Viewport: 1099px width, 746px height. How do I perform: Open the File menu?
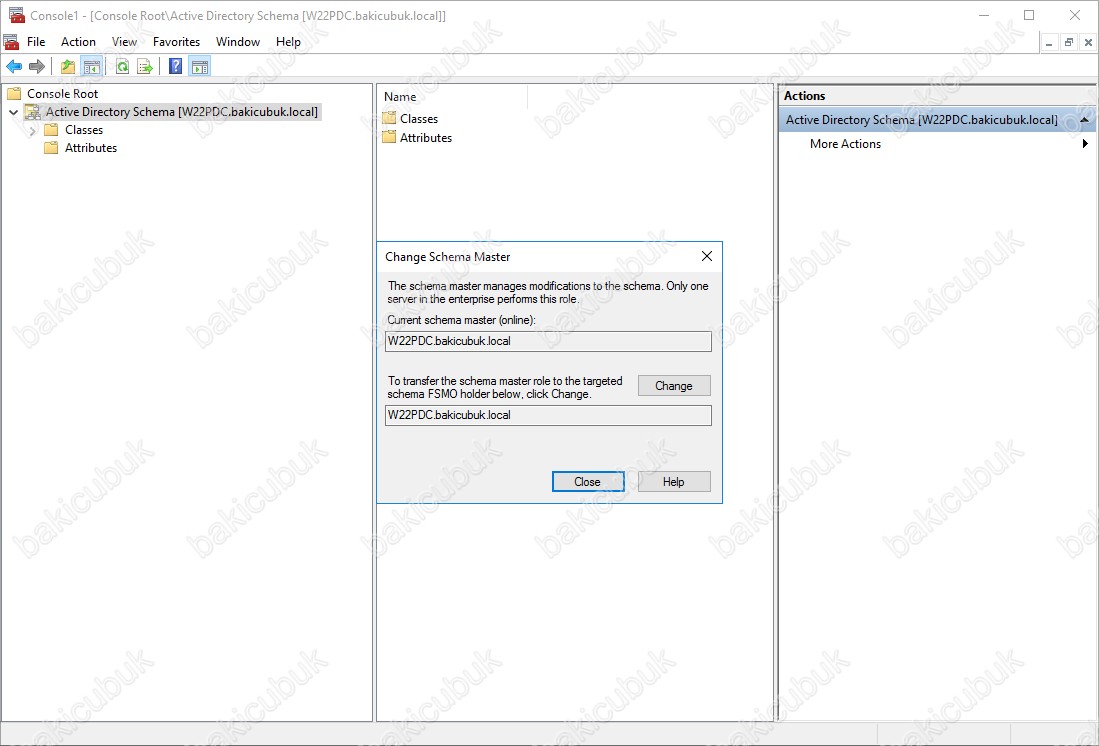click(x=36, y=41)
